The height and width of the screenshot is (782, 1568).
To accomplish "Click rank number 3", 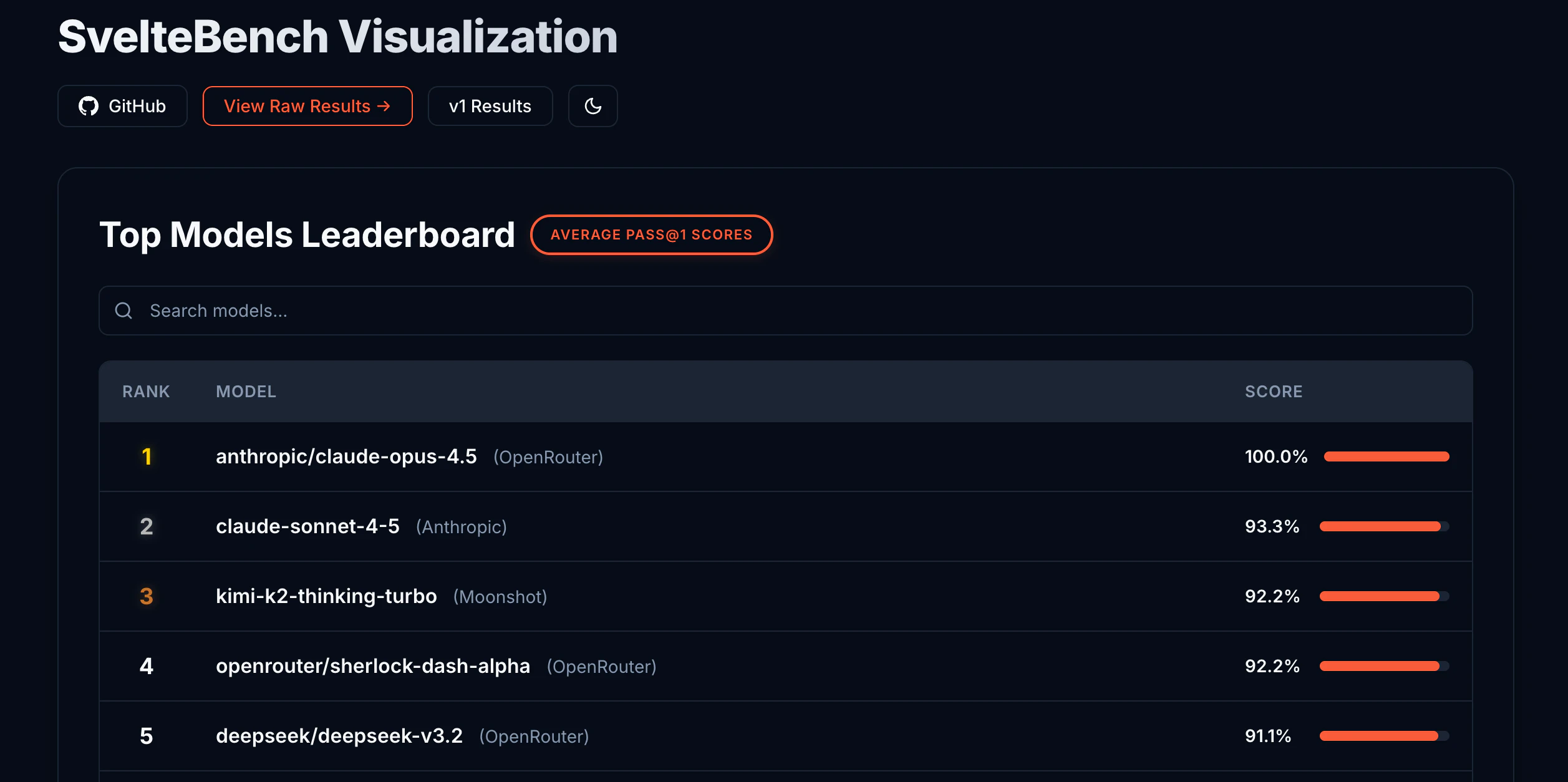I will point(147,596).
